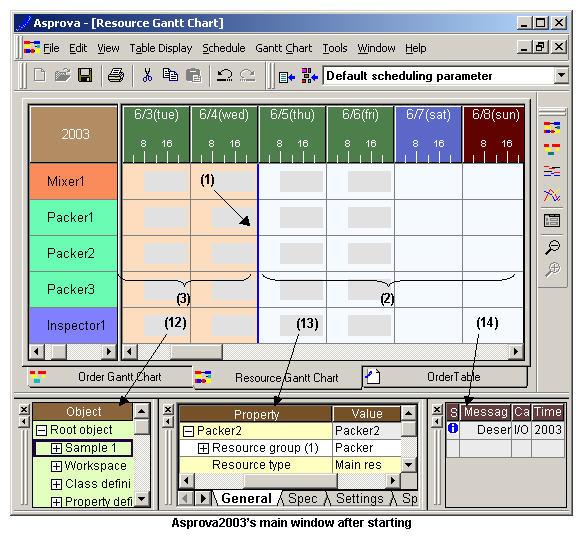Select the Mixer1 resource row header

coord(73,181)
